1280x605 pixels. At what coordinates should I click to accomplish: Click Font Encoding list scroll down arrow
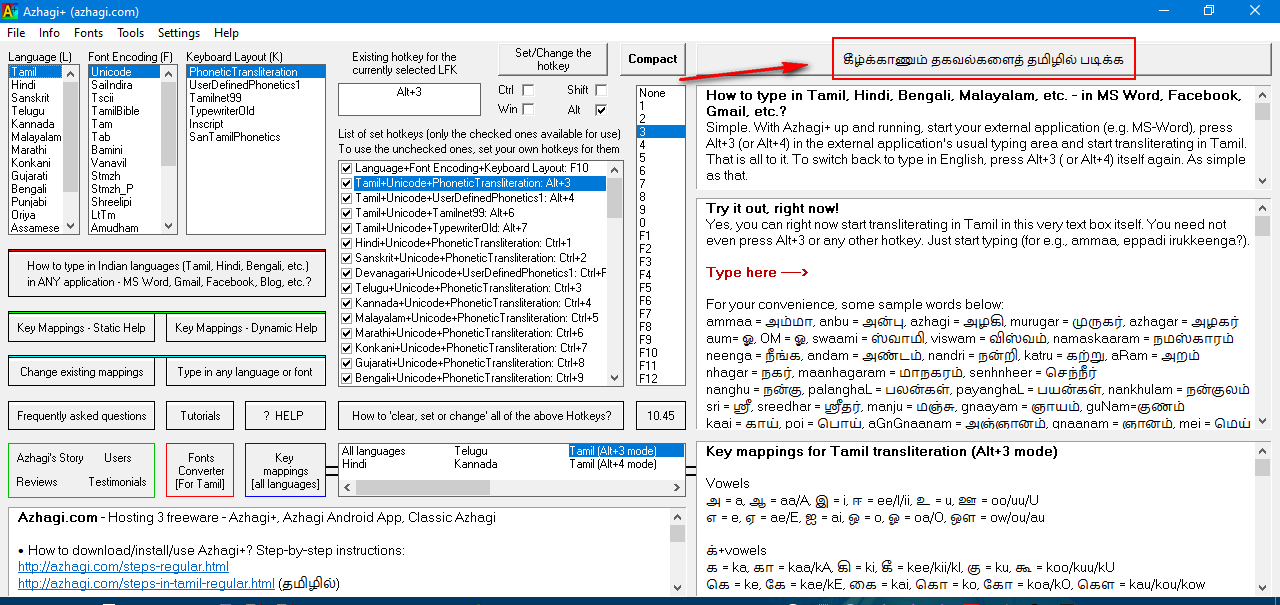(168, 226)
